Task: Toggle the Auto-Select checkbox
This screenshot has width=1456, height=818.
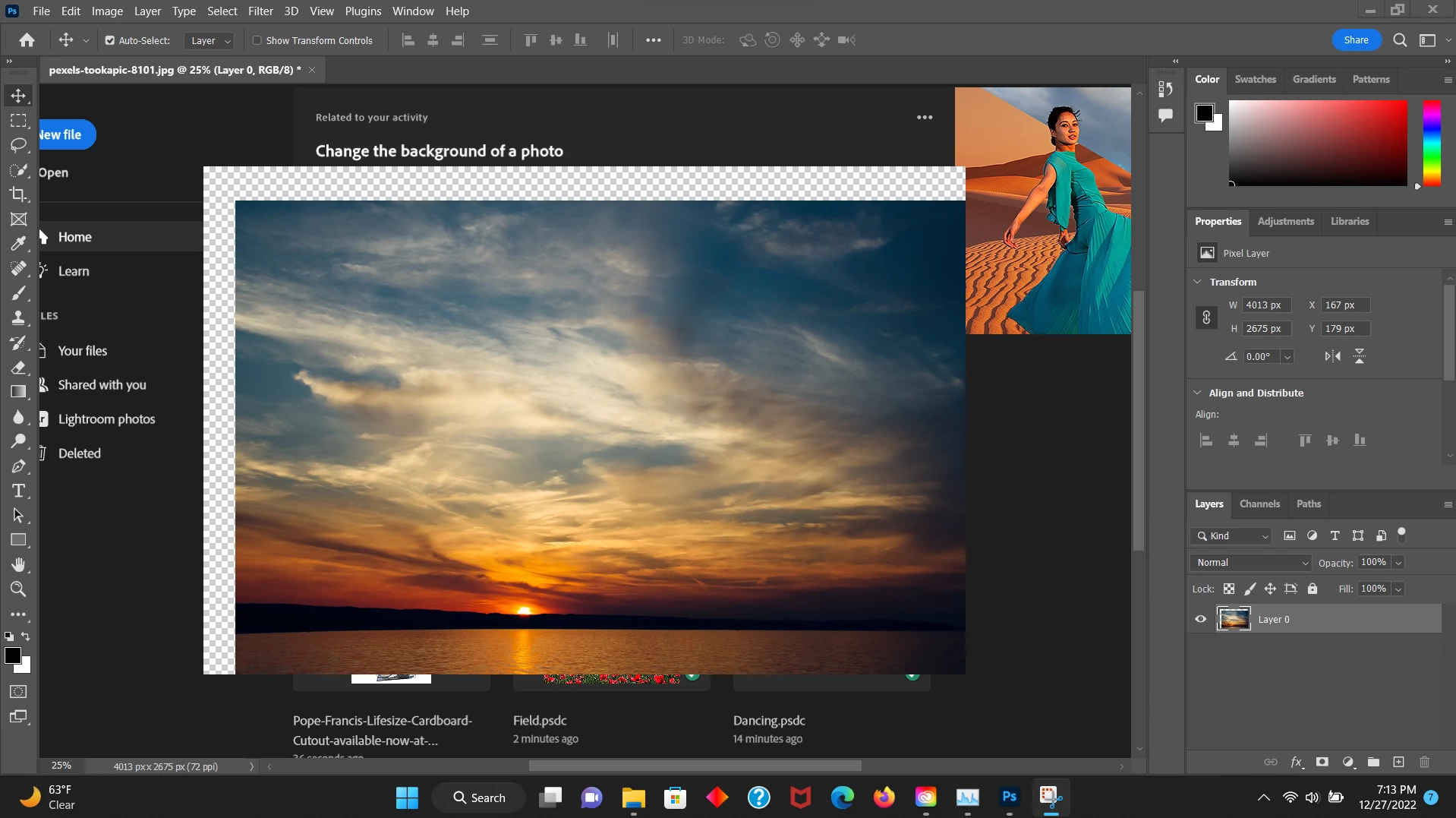Action: [x=110, y=40]
